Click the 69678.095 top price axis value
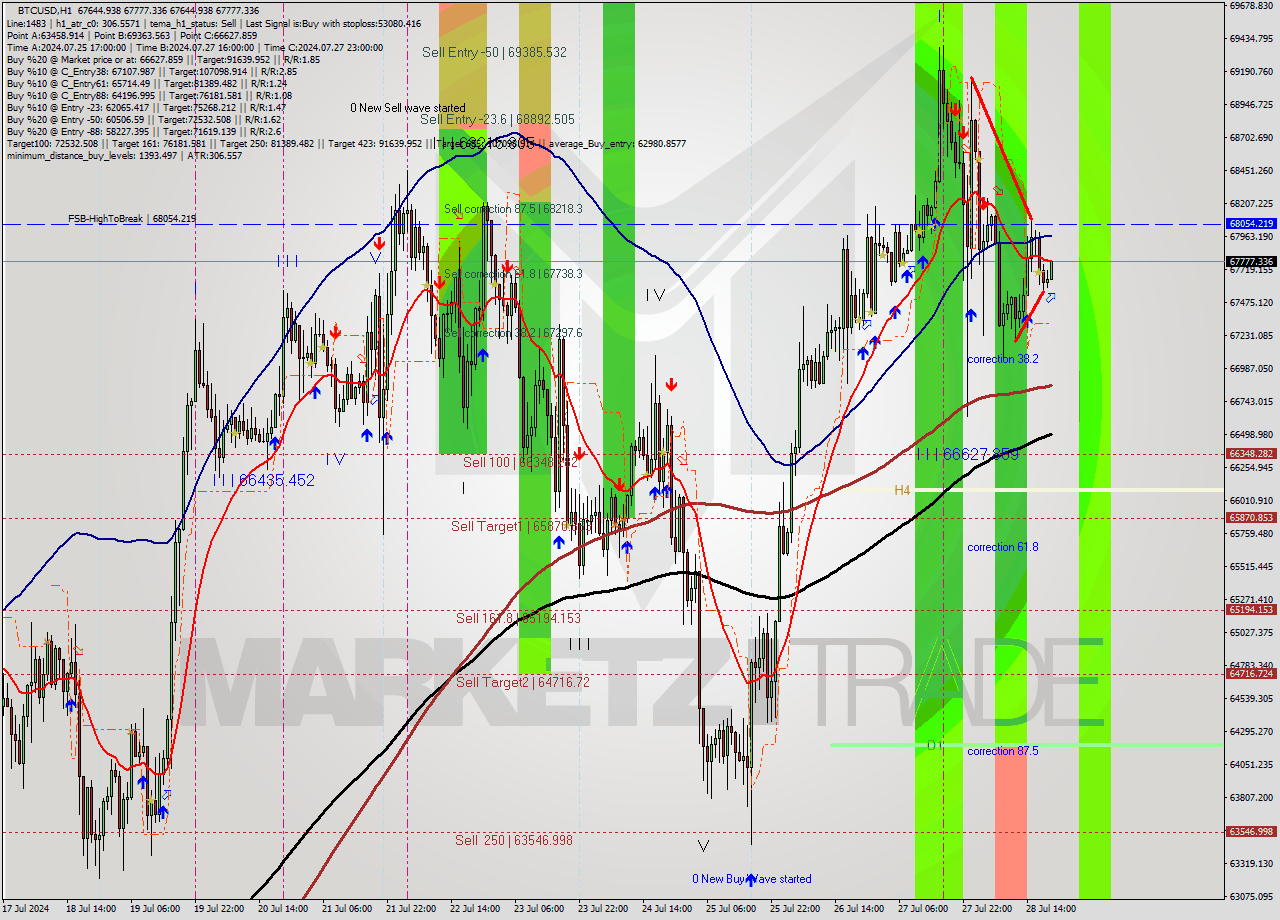The height and width of the screenshot is (920, 1280). (x=1250, y=5)
